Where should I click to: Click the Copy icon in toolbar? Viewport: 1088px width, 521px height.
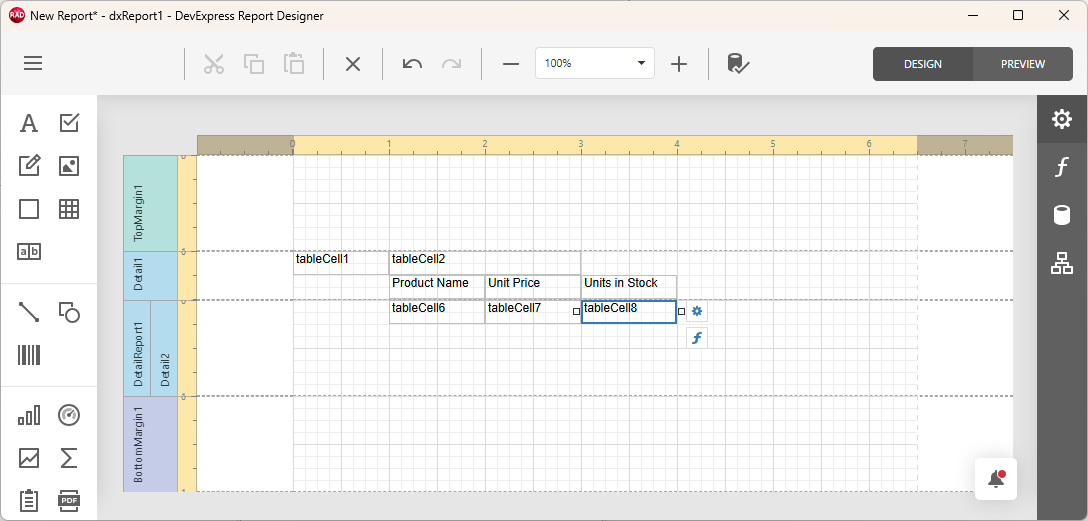tap(254, 64)
